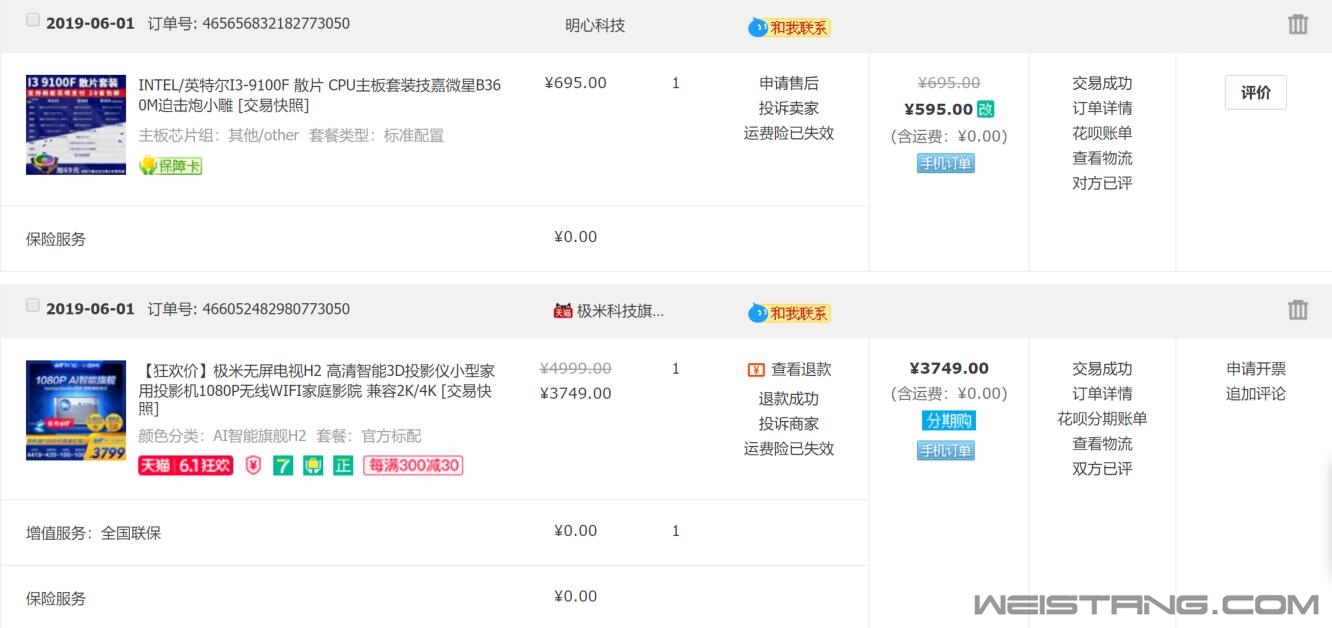This screenshot has width=1332, height=628.
Task: Click the 手机订单 tag on the ¥3749 order
Action: (945, 450)
